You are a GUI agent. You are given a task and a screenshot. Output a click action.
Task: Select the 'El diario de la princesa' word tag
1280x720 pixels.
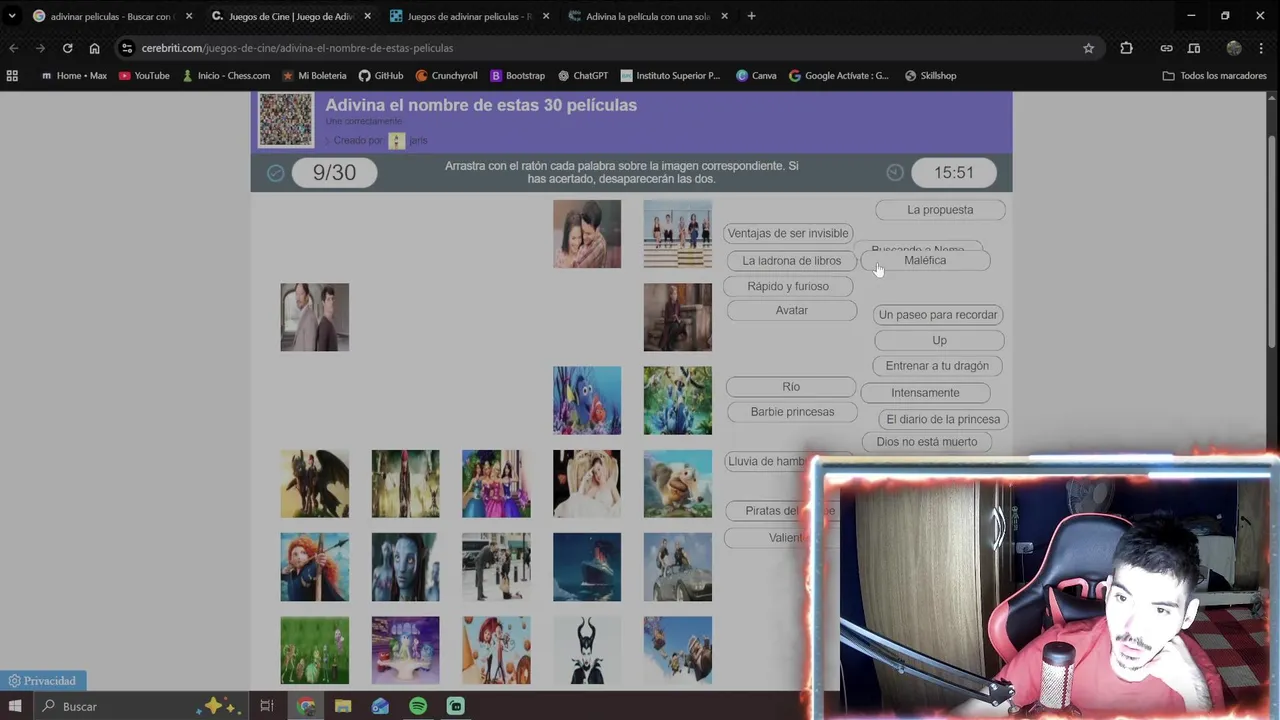(x=943, y=419)
